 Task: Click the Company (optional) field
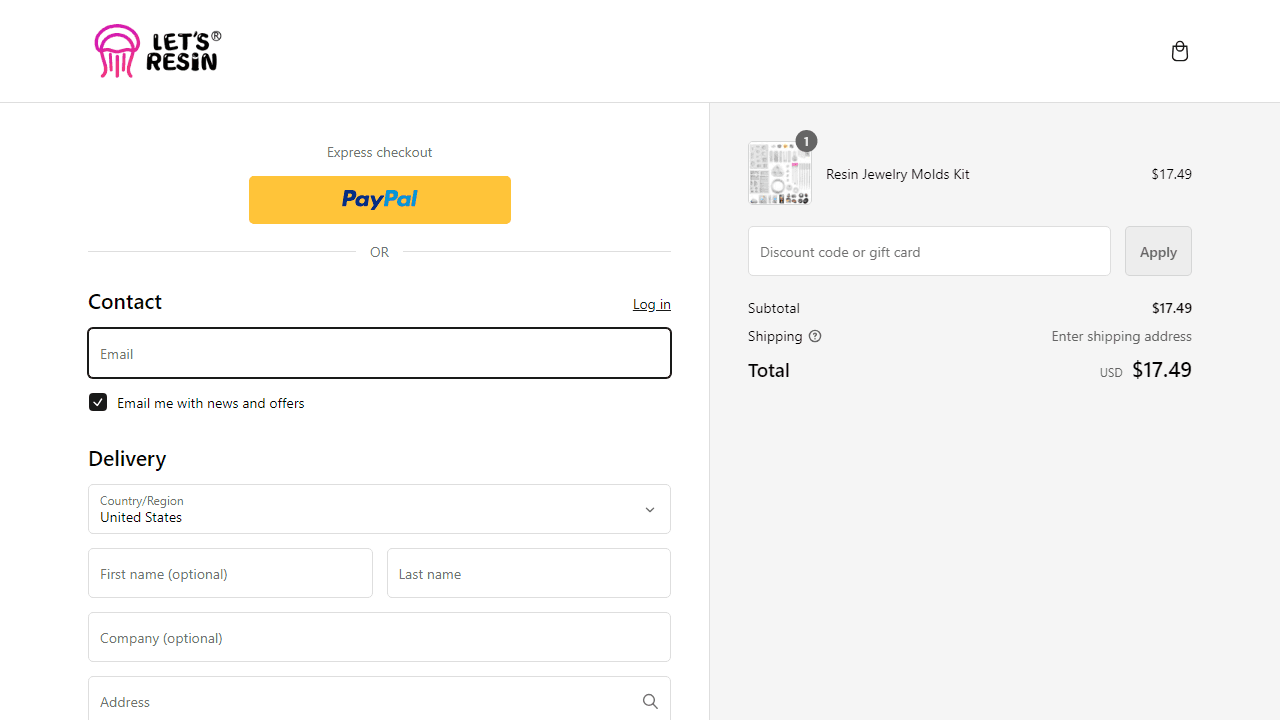(379, 637)
